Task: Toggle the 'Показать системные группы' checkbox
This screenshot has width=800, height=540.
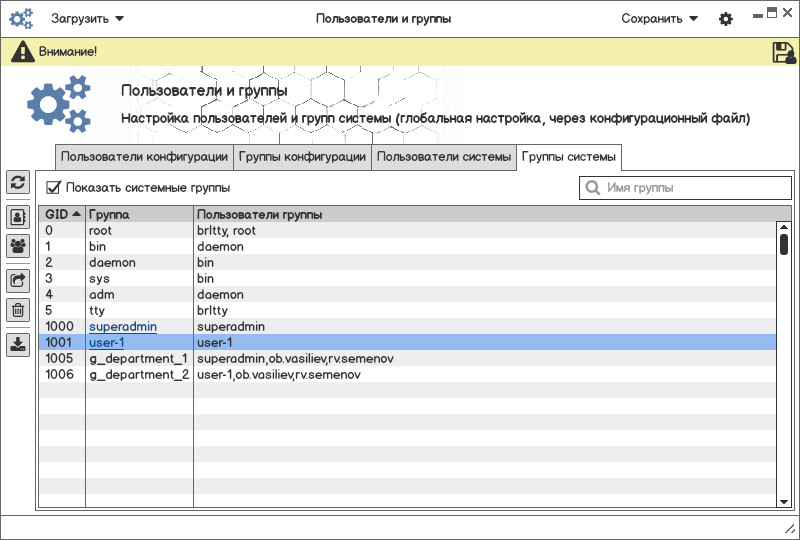Action: pyautogui.click(x=54, y=187)
